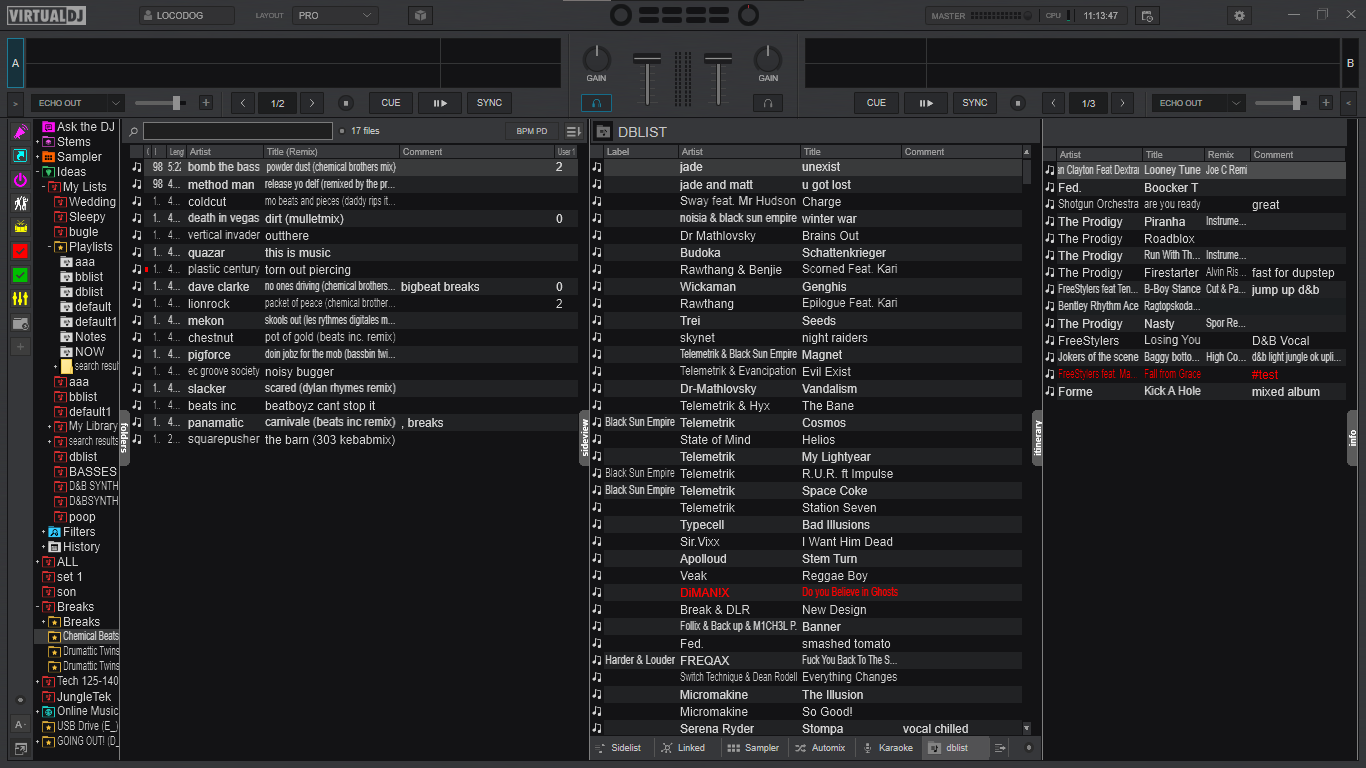Screen dimensions: 1366x768
Task: Click the 3D cube icon next to layout
Action: tap(421, 15)
